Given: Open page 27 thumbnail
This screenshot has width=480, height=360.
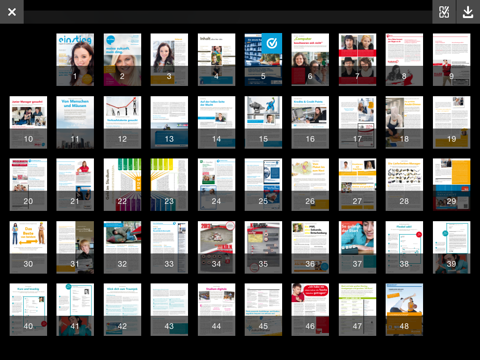Looking at the screenshot, I should (x=357, y=185).
